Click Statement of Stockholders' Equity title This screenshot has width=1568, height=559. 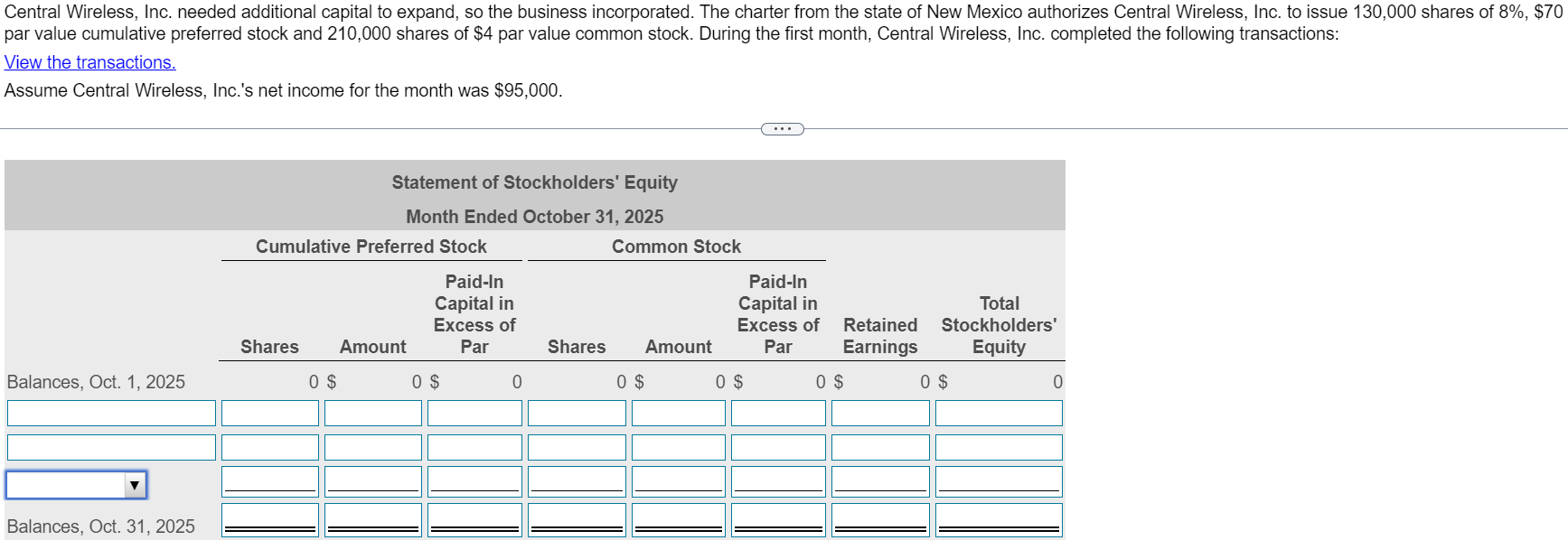[x=535, y=182]
